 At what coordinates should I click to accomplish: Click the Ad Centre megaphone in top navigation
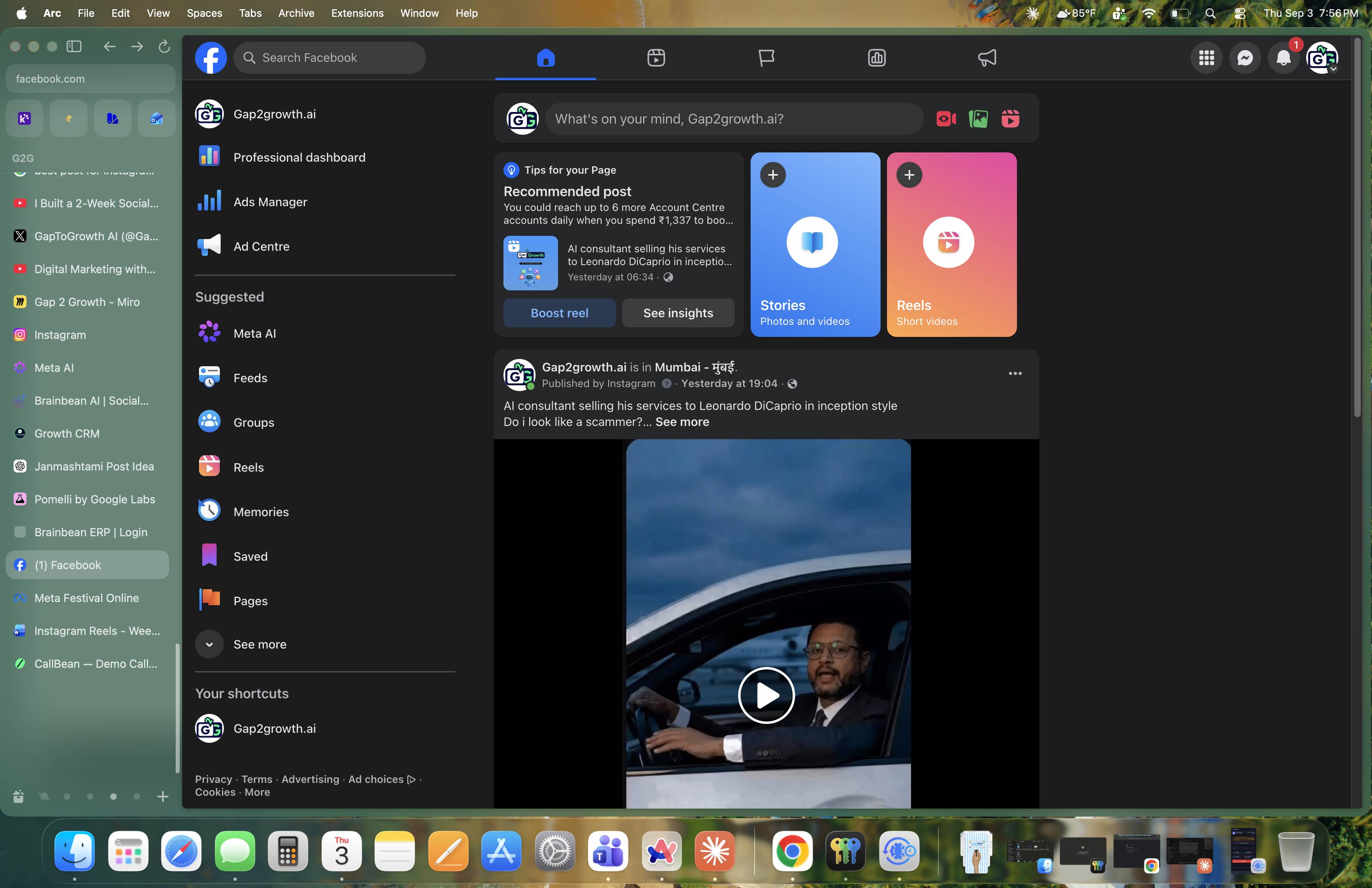(987, 58)
